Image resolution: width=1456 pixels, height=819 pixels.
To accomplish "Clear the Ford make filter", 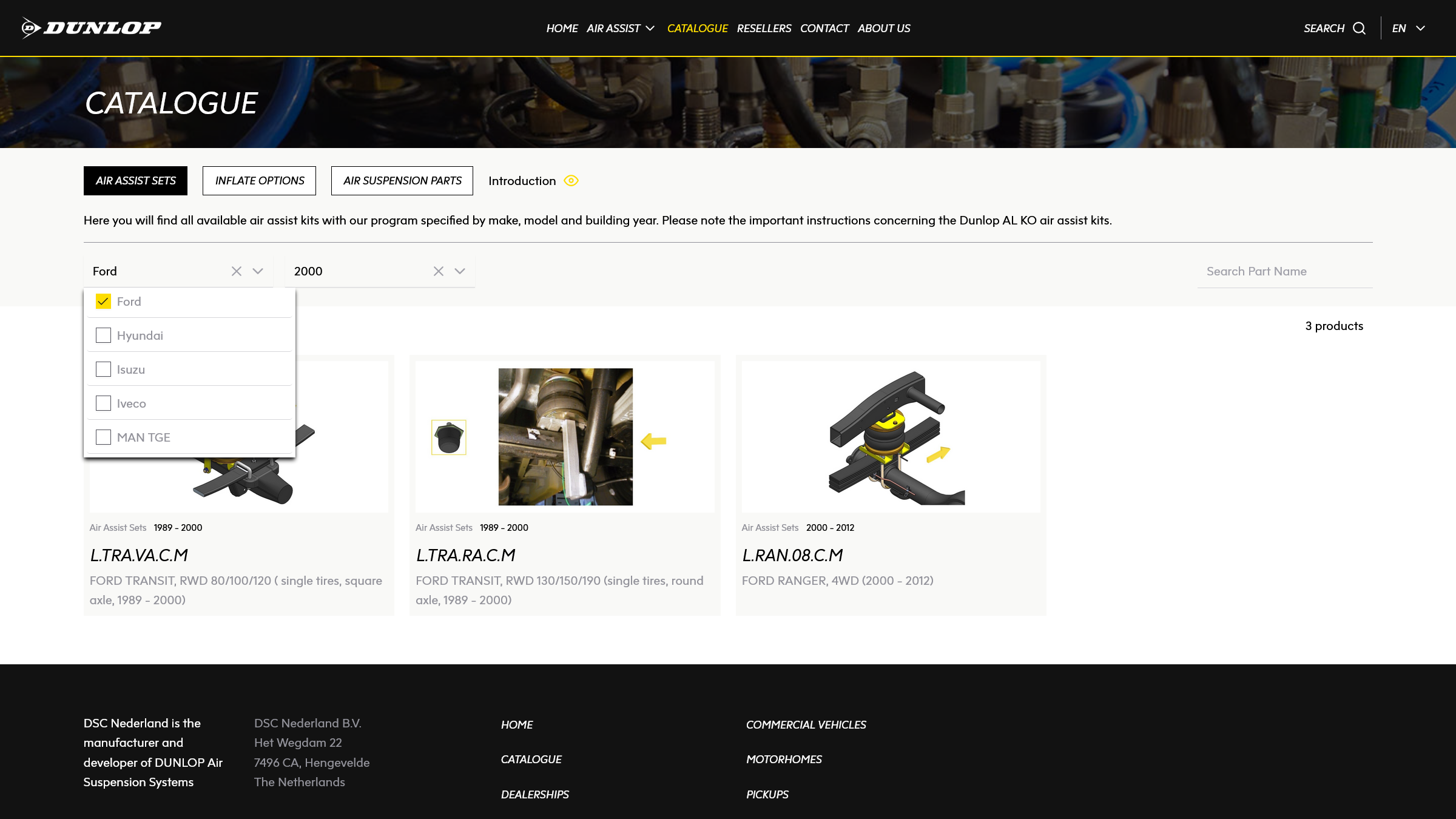I will 237,271.
